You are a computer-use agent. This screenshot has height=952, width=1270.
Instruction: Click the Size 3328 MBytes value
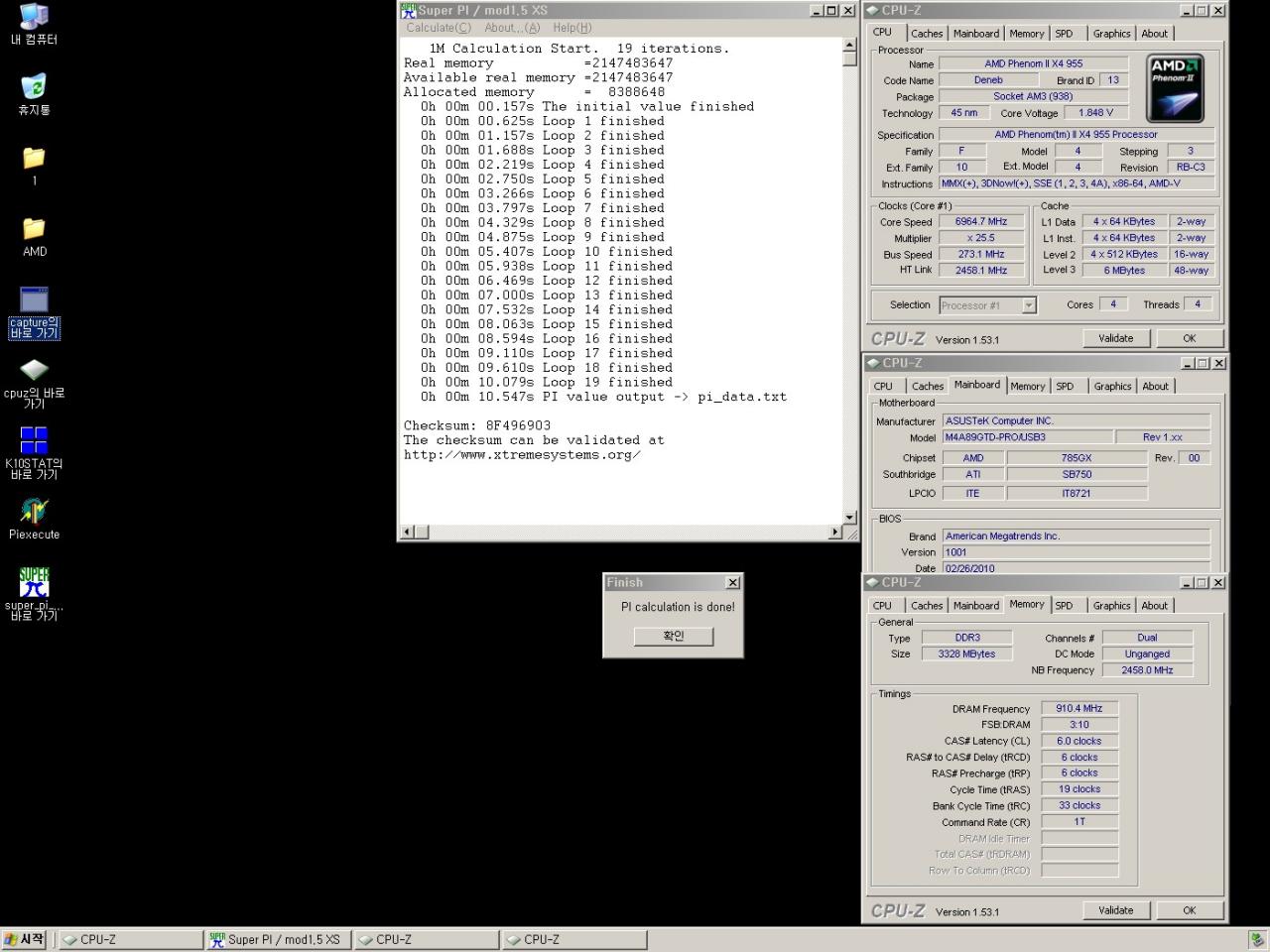click(966, 654)
